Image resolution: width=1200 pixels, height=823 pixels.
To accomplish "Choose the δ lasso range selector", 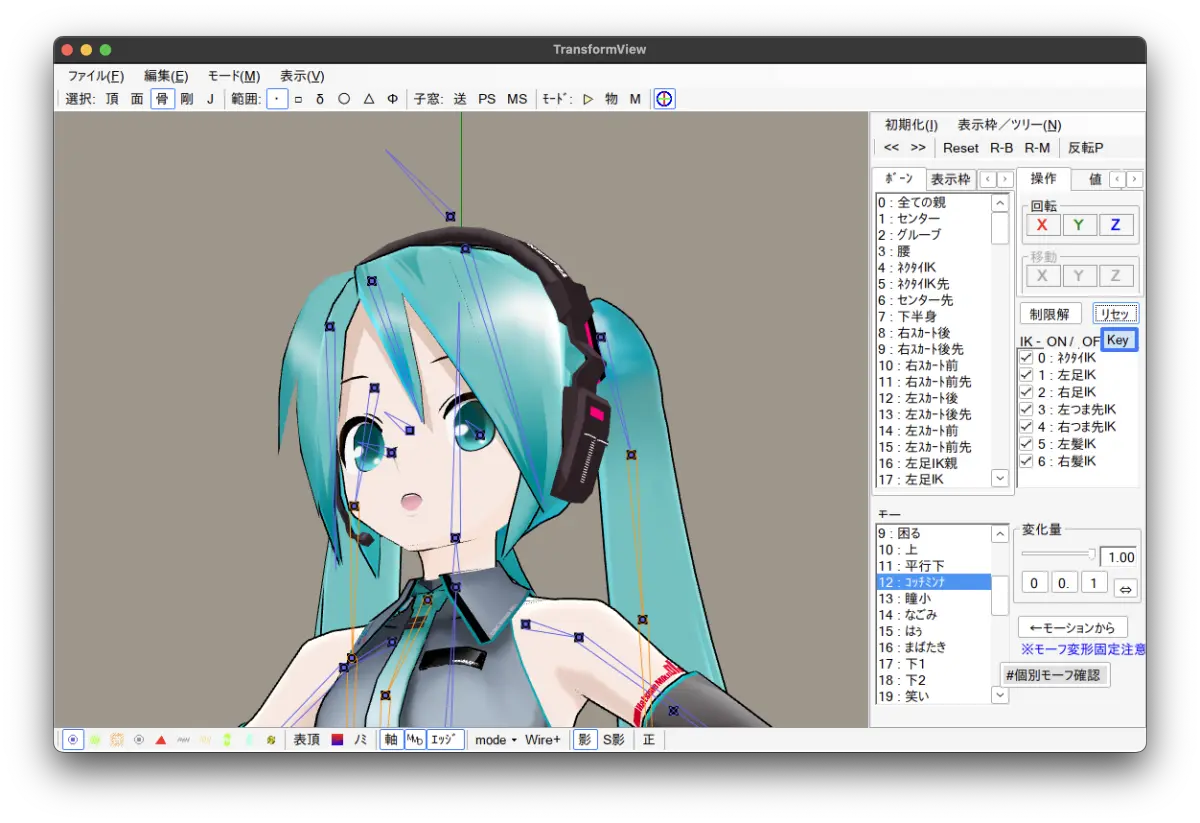I will 320,99.
